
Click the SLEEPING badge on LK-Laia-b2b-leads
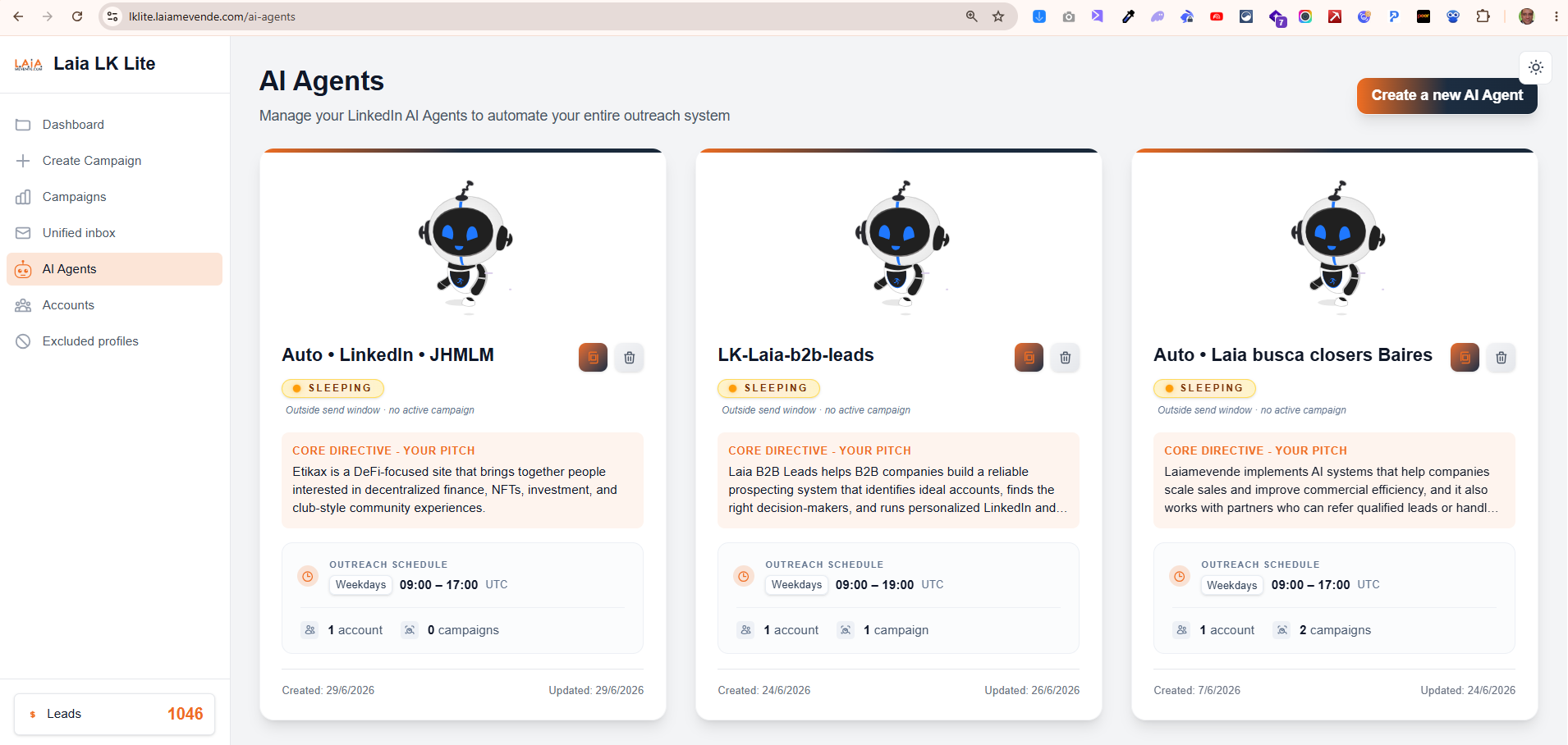pyautogui.click(x=768, y=388)
